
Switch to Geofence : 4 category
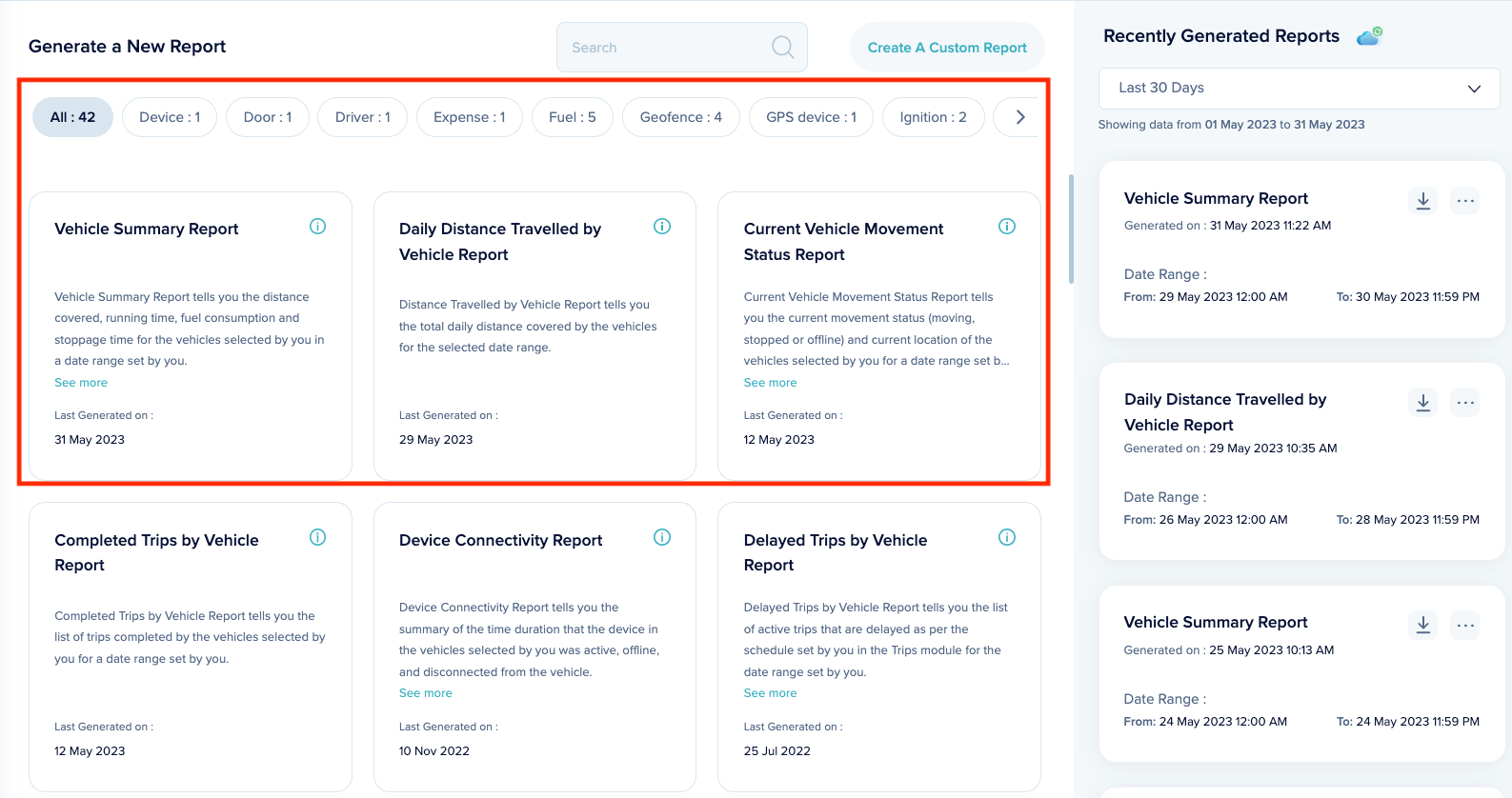[x=680, y=117]
